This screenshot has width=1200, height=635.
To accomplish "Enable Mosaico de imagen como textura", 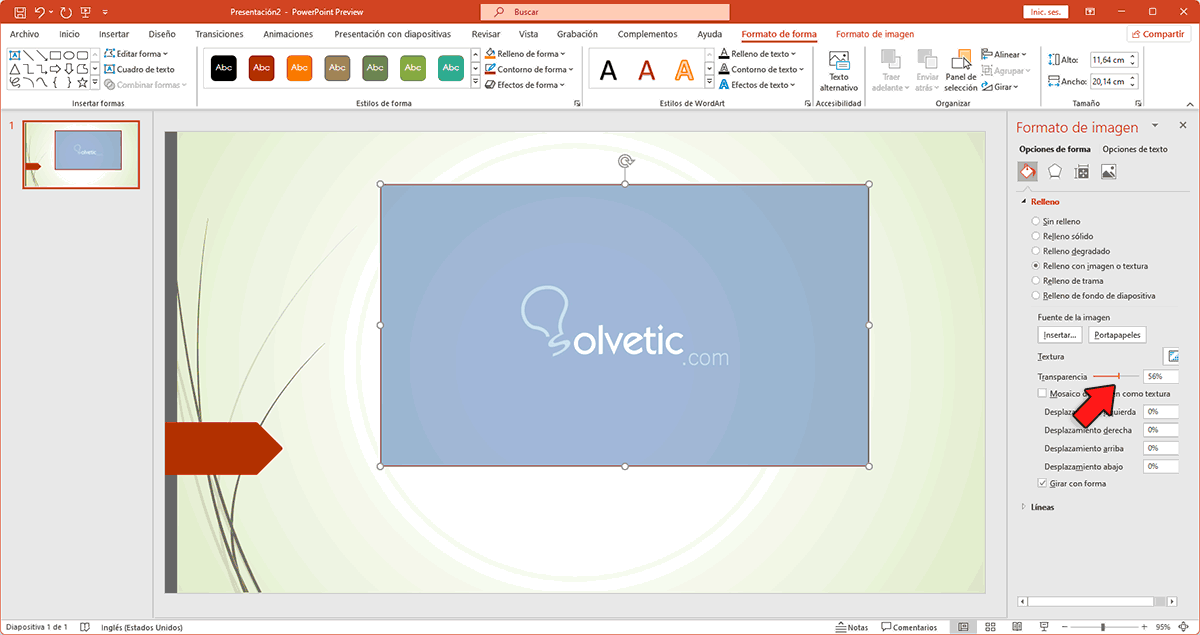I will point(1041,393).
